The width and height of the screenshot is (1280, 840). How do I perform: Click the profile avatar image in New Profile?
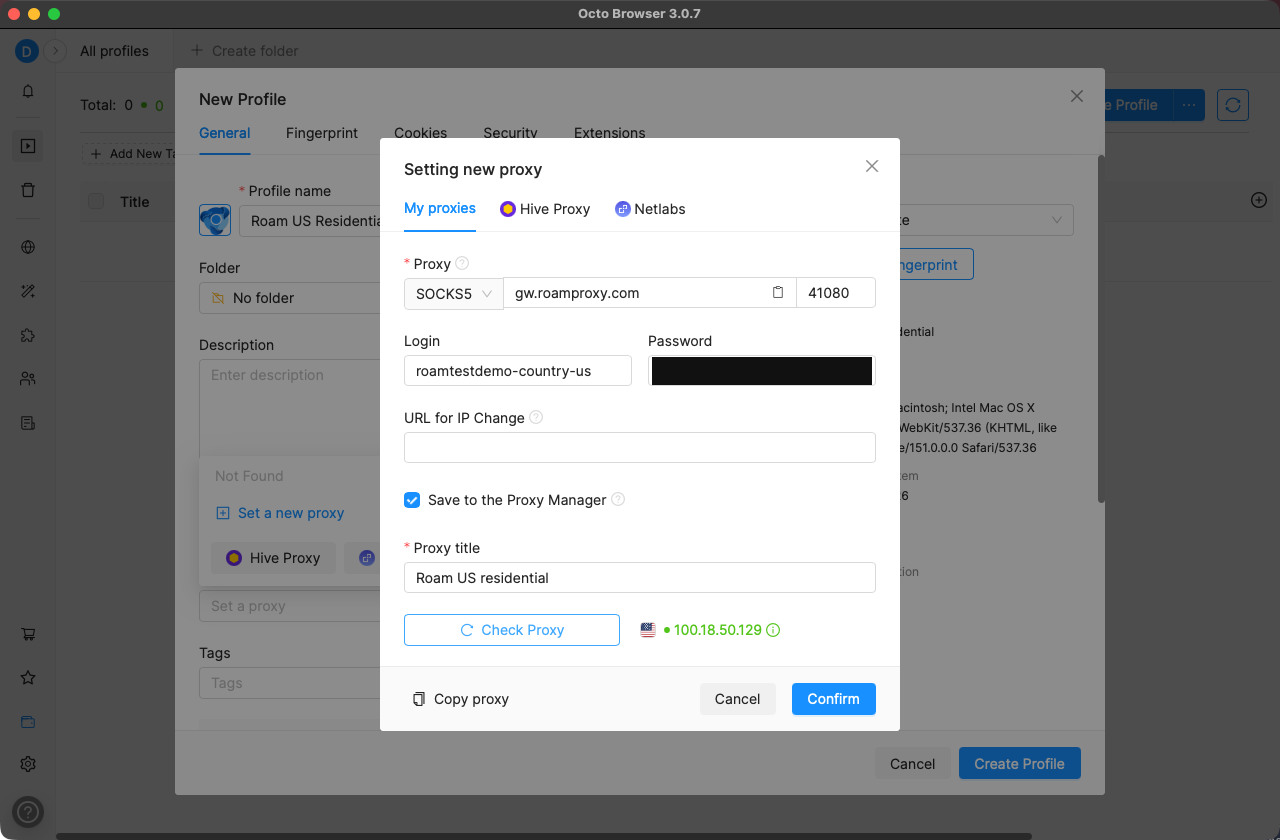(215, 220)
